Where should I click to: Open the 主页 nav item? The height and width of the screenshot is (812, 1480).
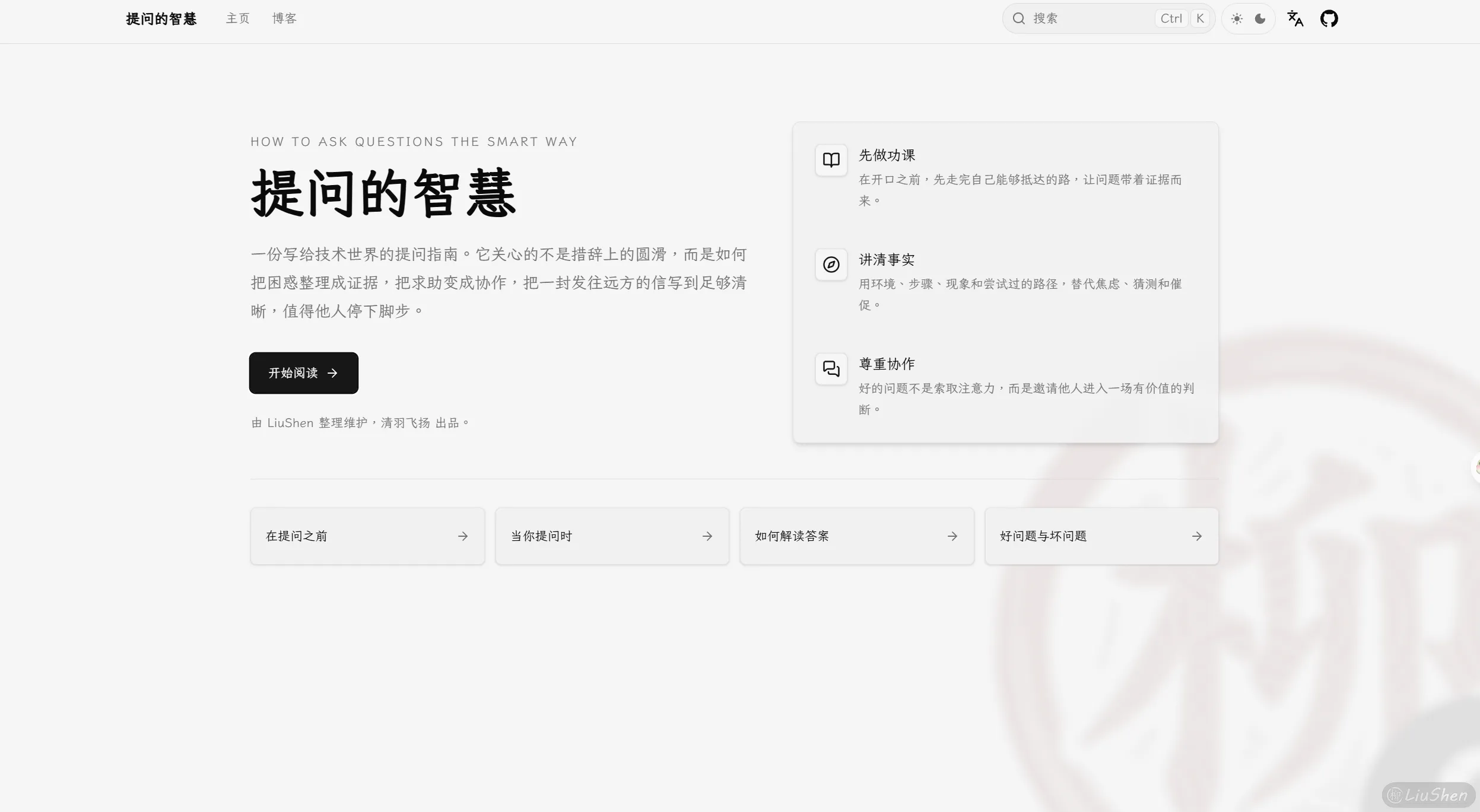(x=237, y=18)
